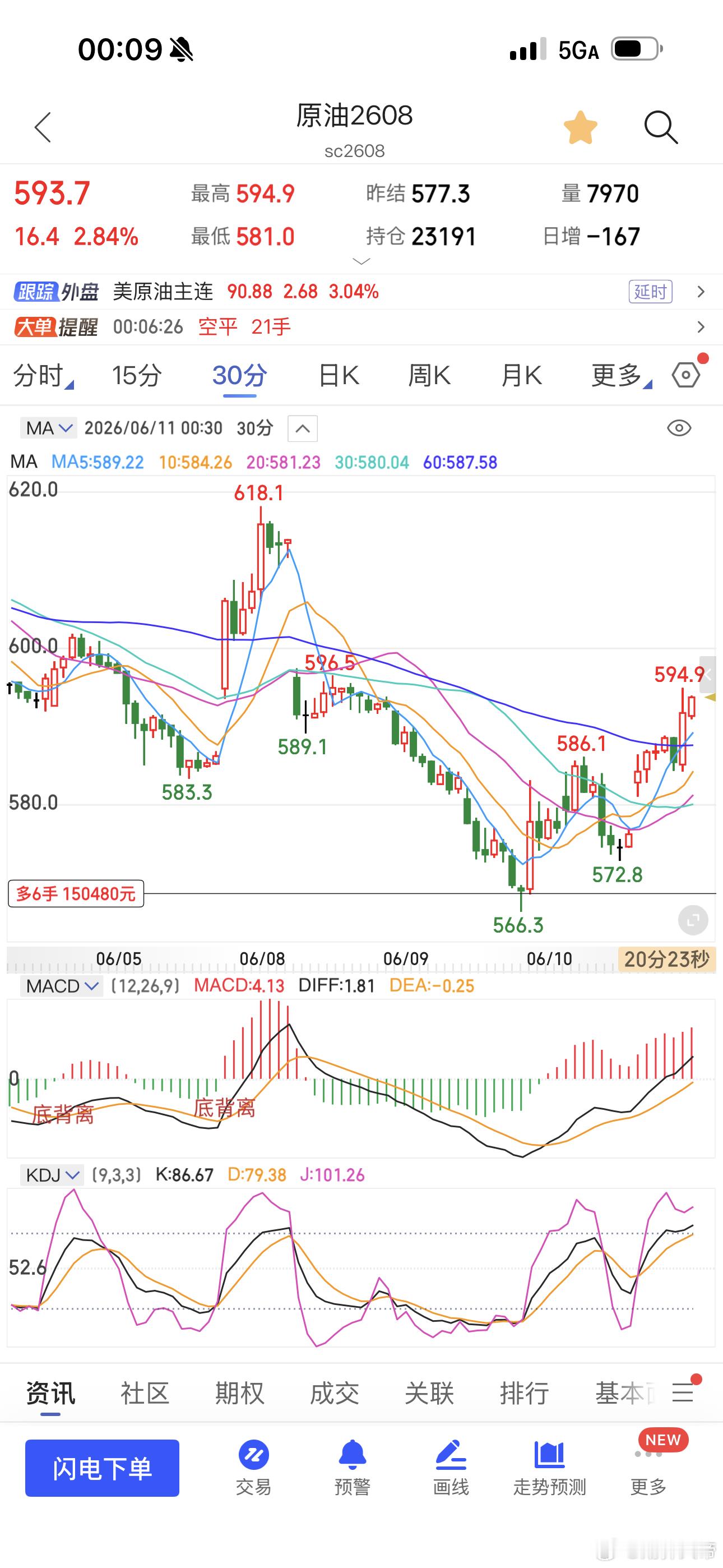Tap the 延时 delay badge
Image resolution: width=723 pixels, height=1568 pixels.
(651, 292)
